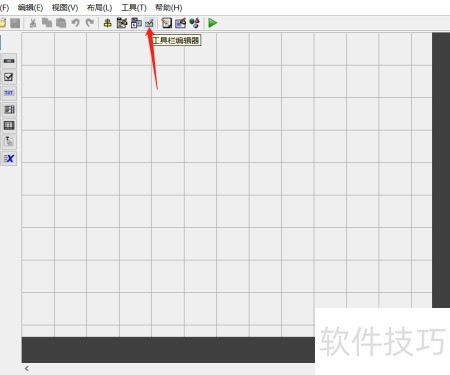Select the Static Text component tool
The image size is (450, 375).
coord(9,93)
